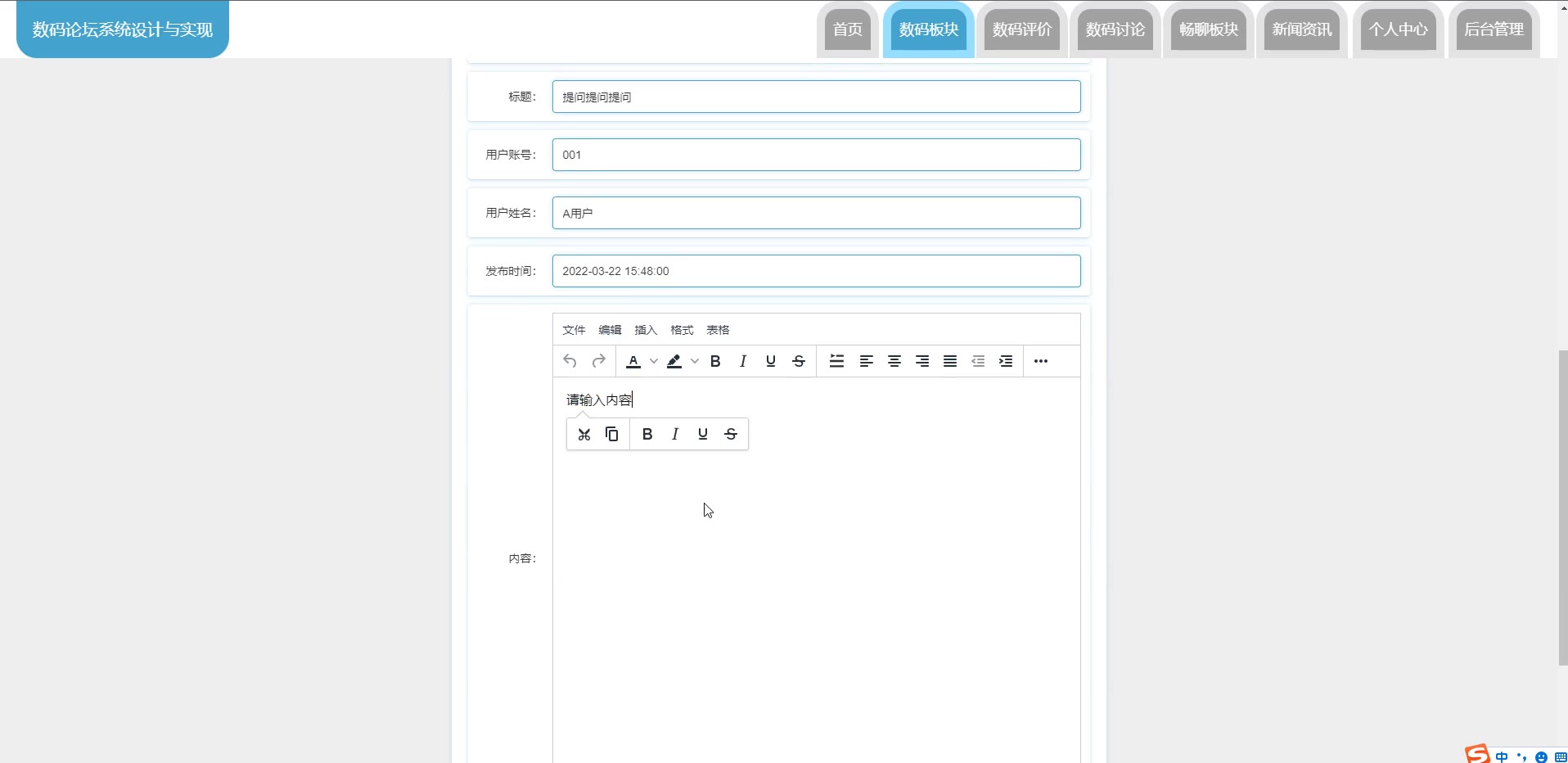
Task: Open the 文件 editor menu
Action: tap(574, 330)
